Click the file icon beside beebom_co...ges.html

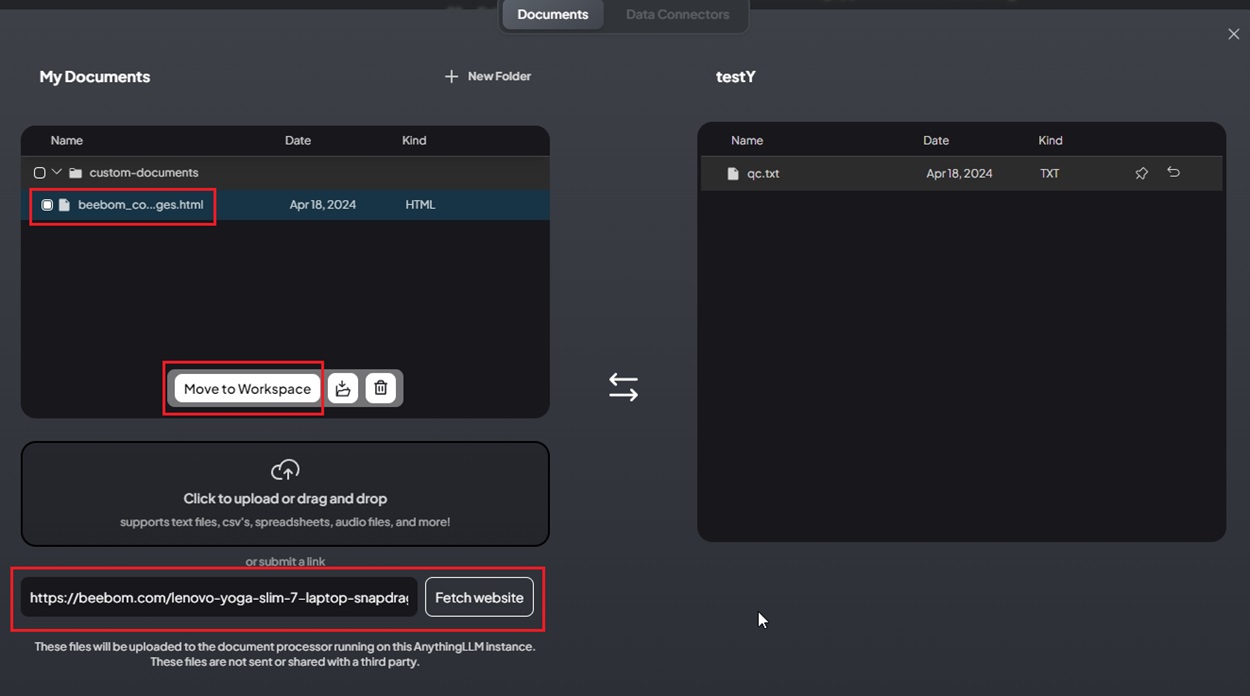click(63, 204)
